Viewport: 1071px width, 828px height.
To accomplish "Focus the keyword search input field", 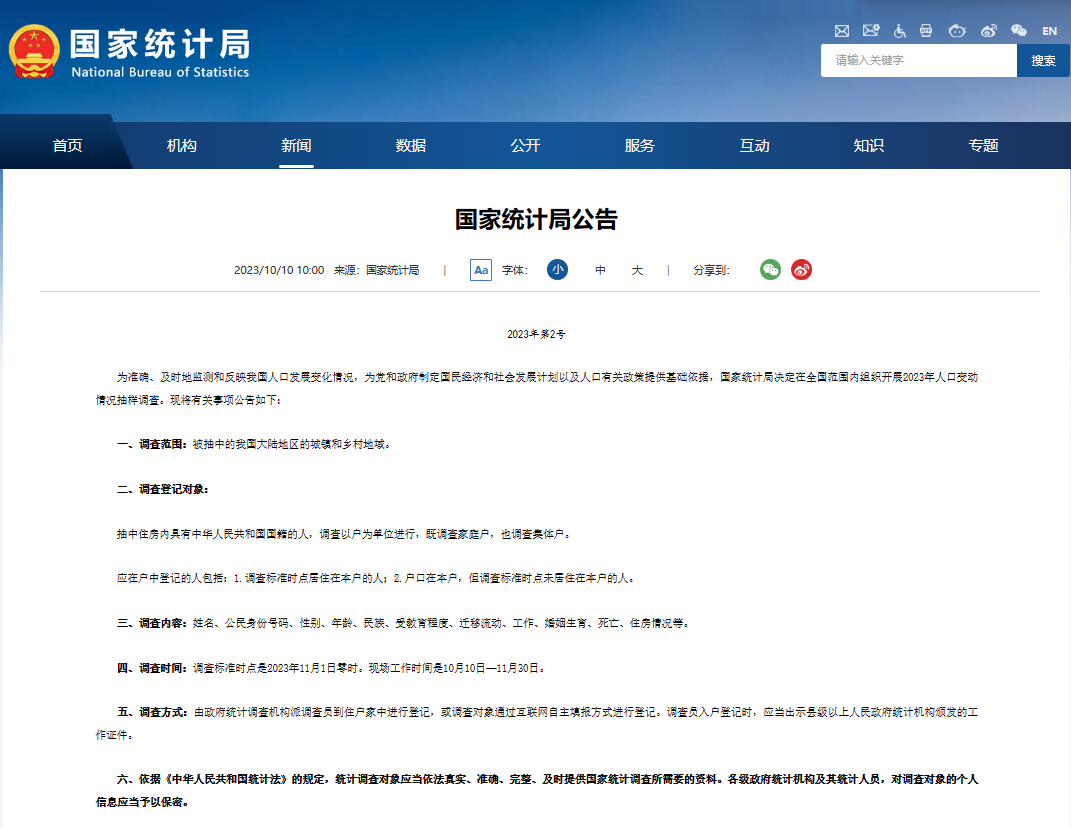I will click(x=918, y=61).
